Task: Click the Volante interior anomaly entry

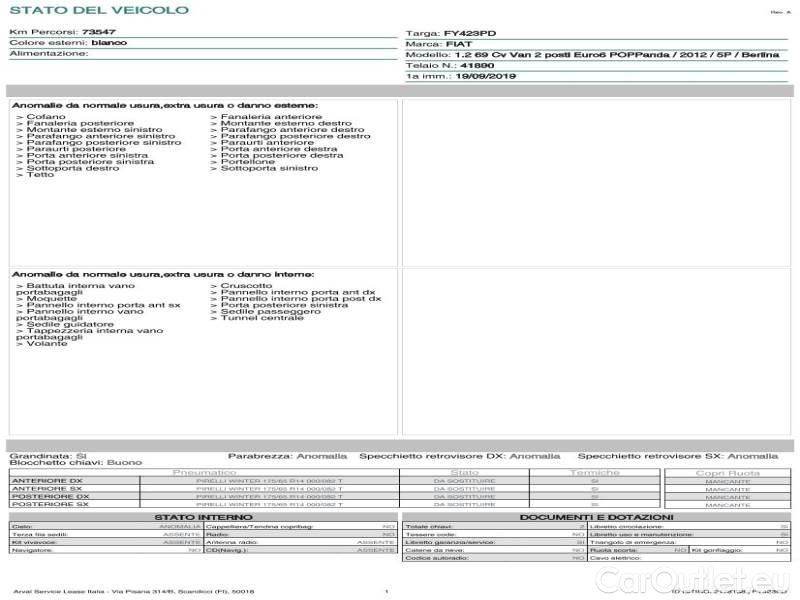Action: pyautogui.click(x=42, y=344)
